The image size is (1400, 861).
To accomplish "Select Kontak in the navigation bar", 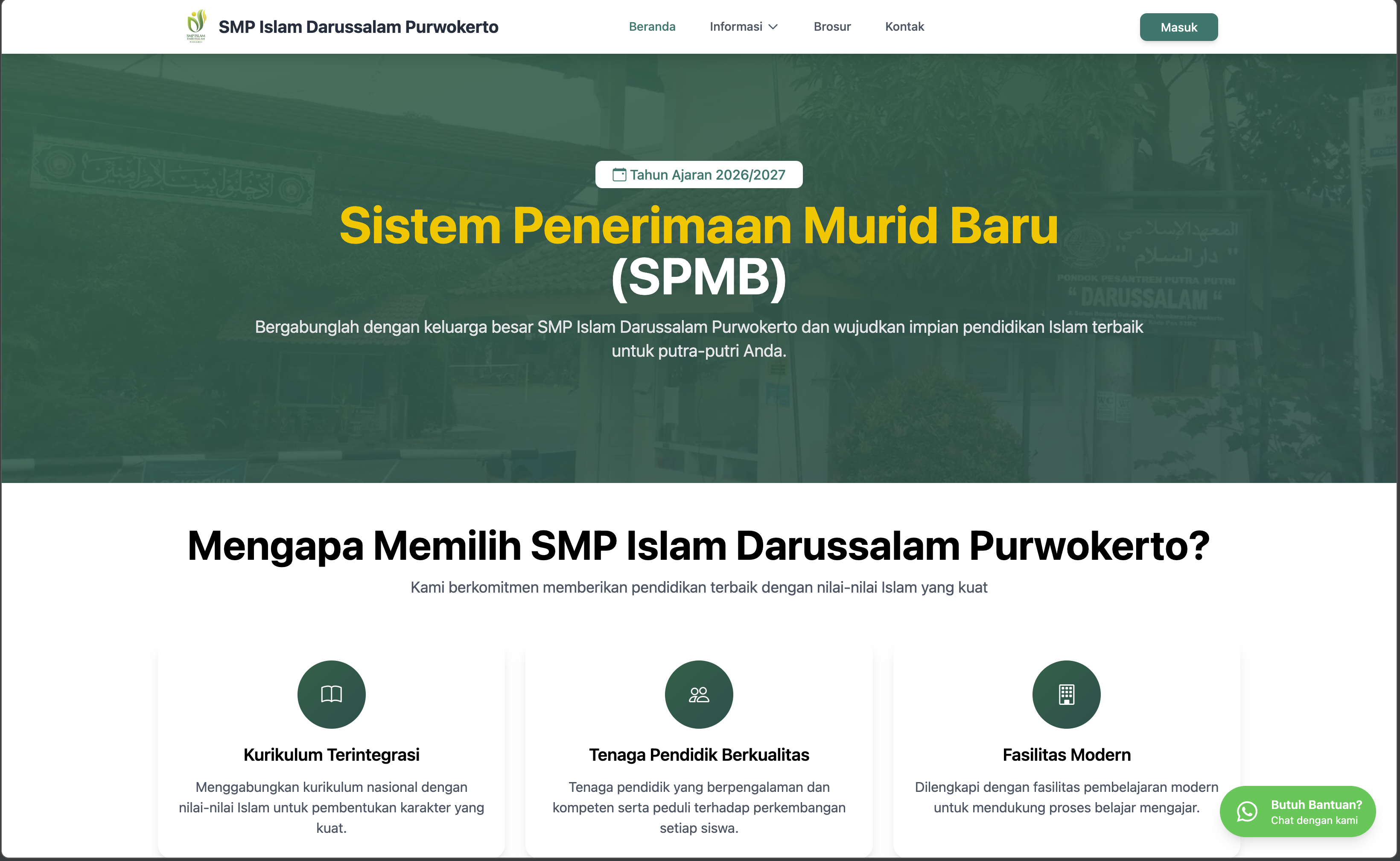I will point(904,26).
